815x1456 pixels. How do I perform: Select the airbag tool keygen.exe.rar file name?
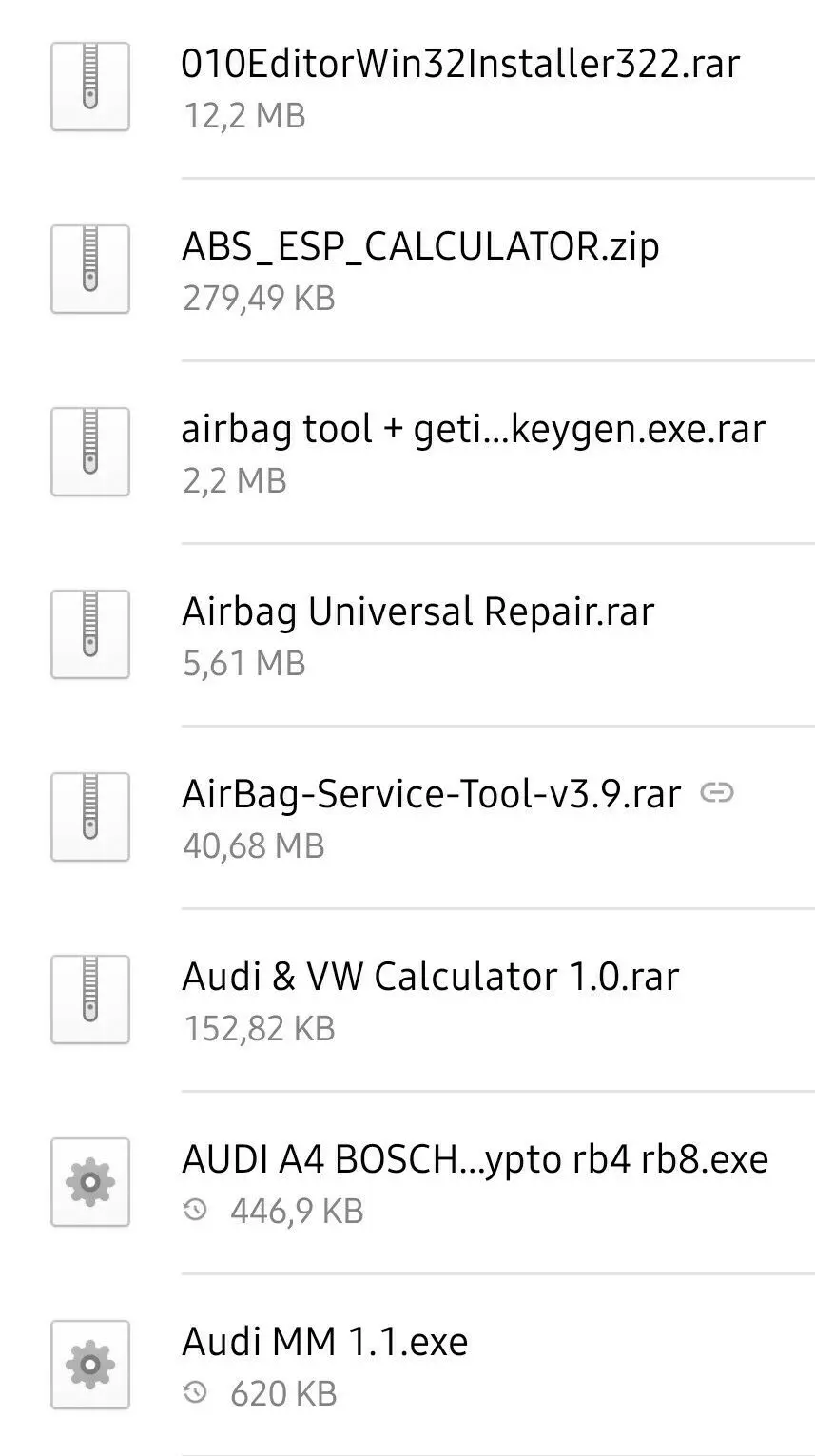tap(473, 429)
